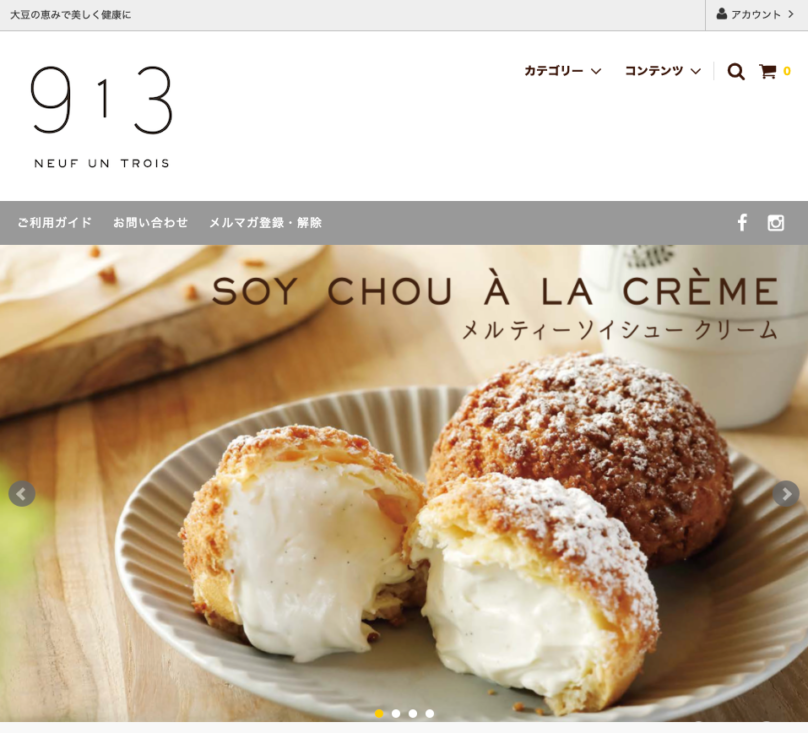The image size is (808, 733).
Task: Expand the カテゴリー dropdown menu
Action: pyautogui.click(x=563, y=71)
